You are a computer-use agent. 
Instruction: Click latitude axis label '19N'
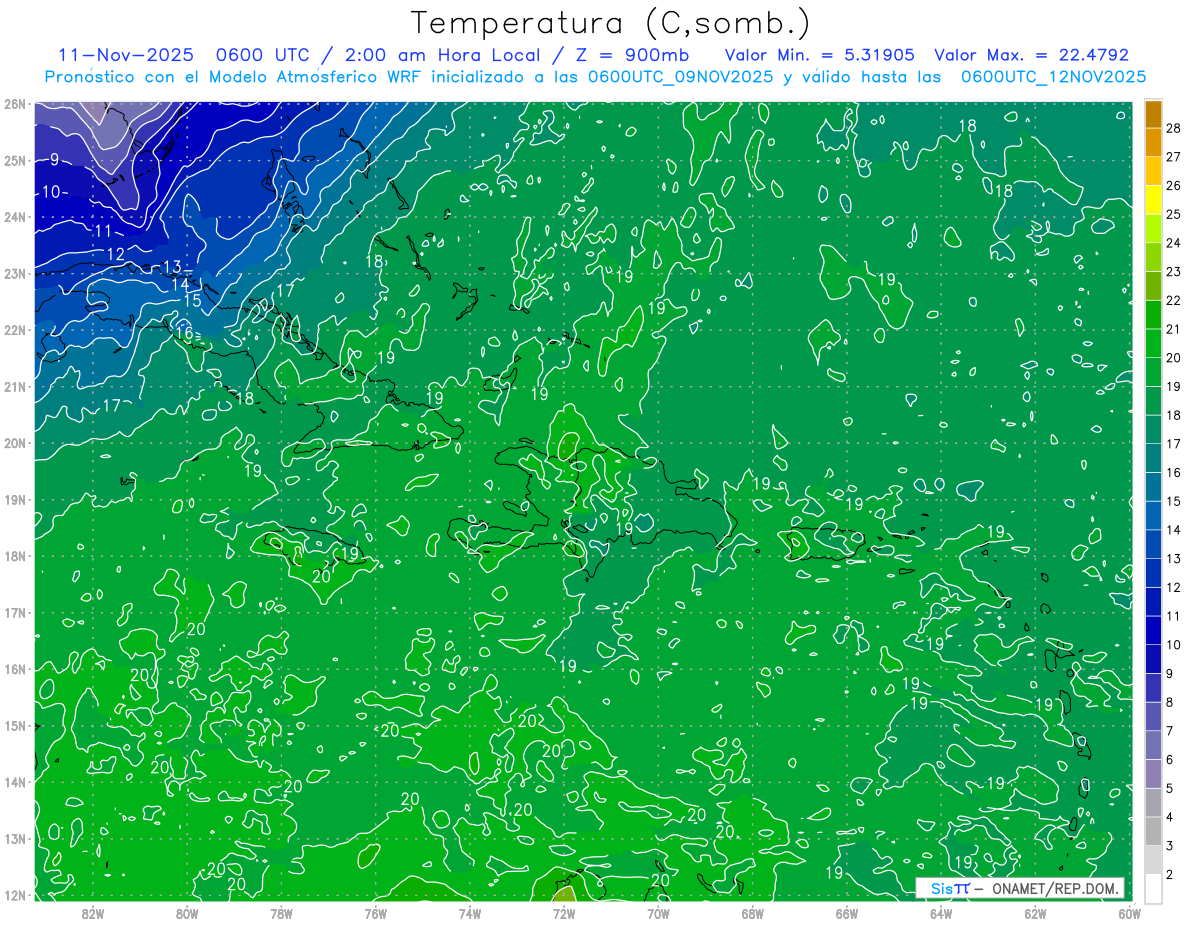coord(14,499)
